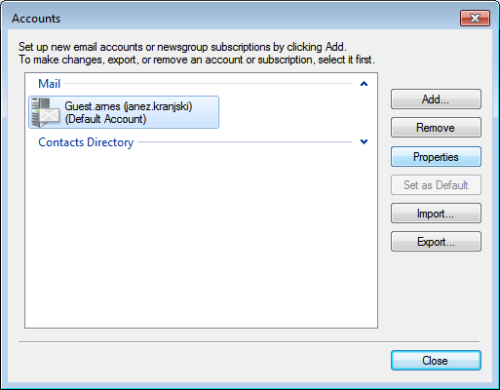Expand the Contacts Directory section chevron
The width and height of the screenshot is (500, 390).
[x=364, y=142]
